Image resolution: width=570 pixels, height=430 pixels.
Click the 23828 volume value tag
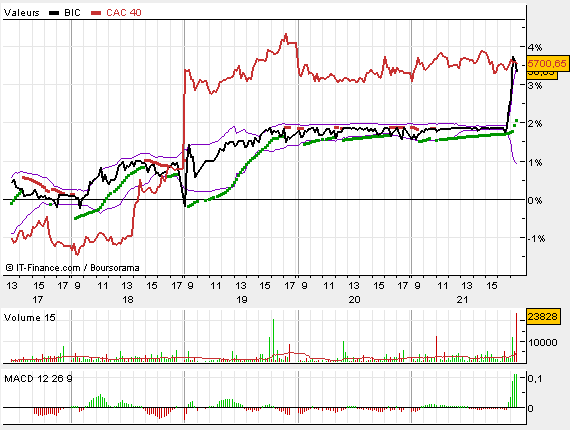(542, 317)
